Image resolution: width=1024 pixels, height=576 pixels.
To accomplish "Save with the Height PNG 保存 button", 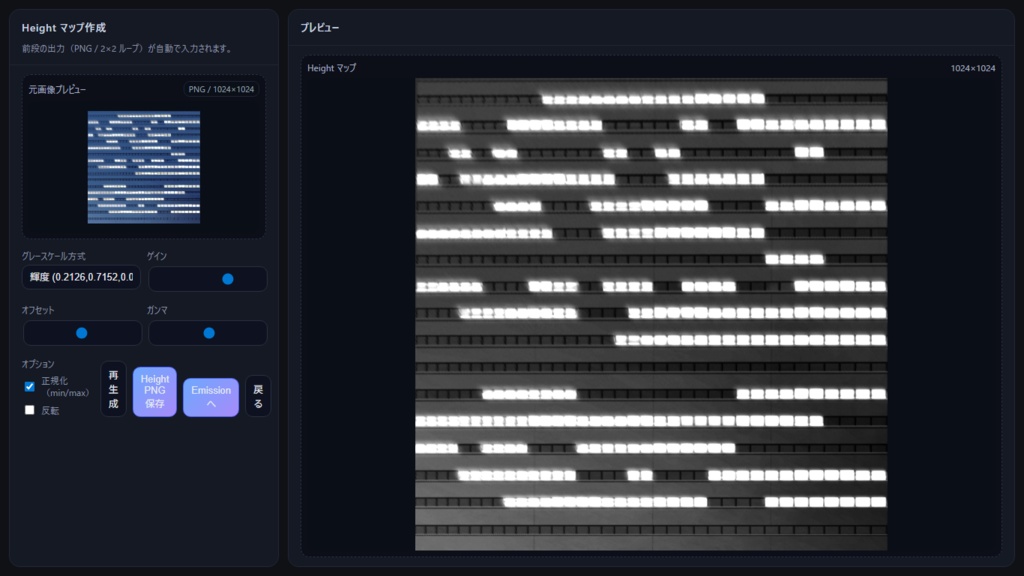I will (155, 392).
